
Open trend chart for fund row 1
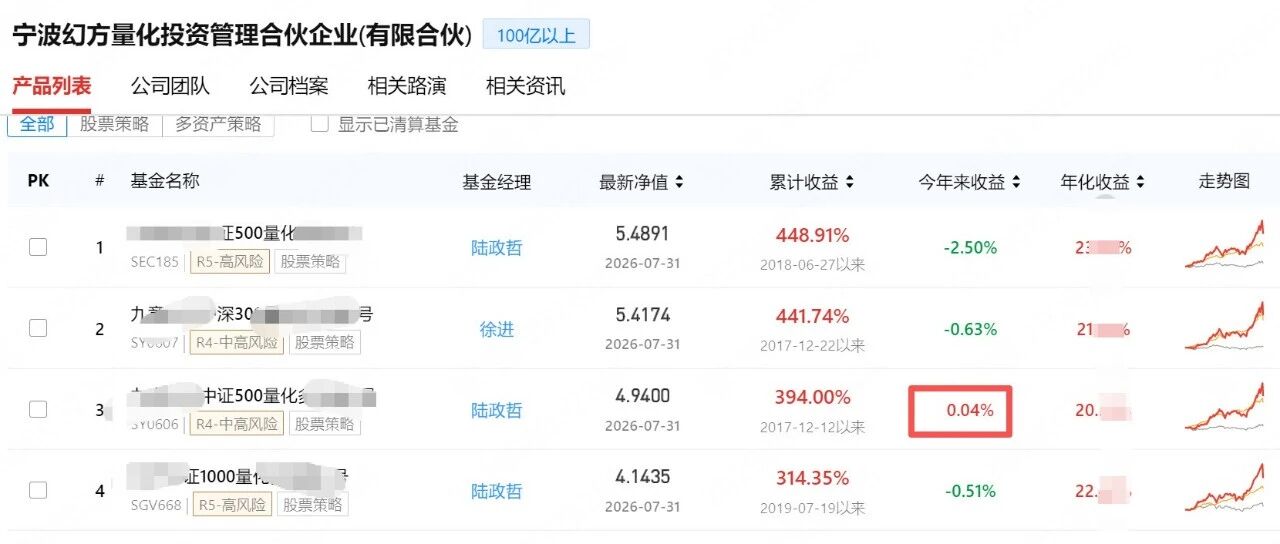[x=1225, y=245]
